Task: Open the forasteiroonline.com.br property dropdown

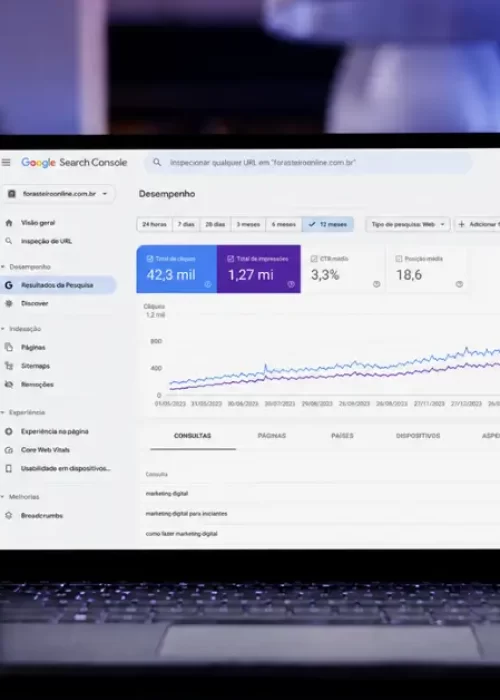Action: 58,194
